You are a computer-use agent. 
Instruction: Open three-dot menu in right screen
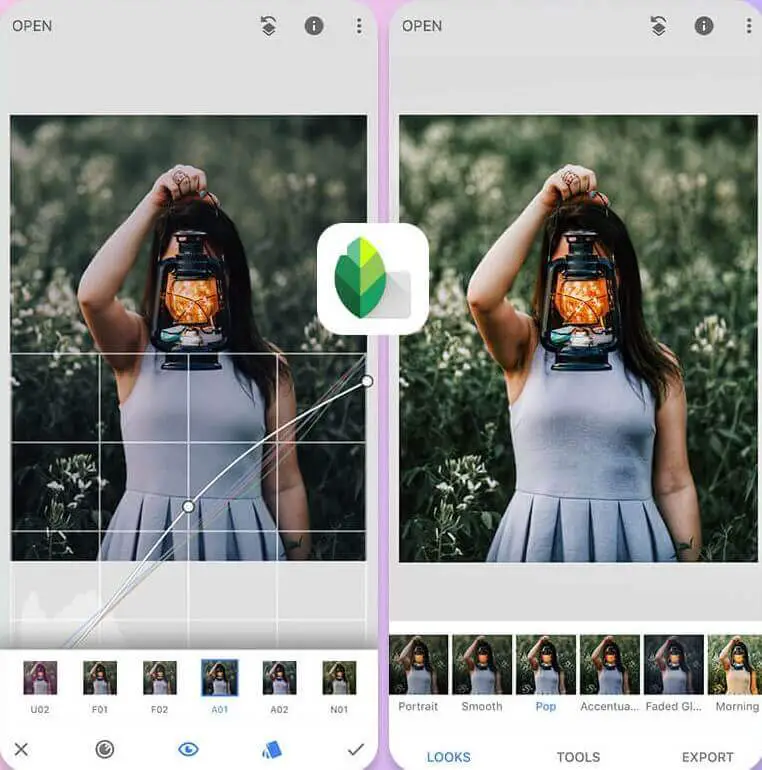tap(749, 26)
